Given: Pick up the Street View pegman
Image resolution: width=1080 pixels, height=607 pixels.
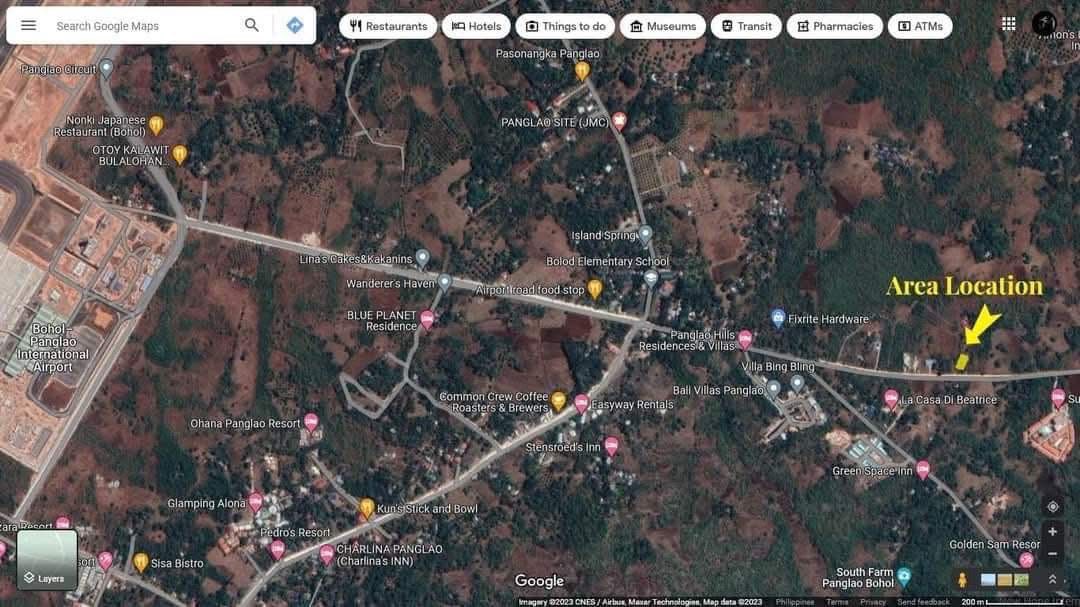Looking at the screenshot, I should pyautogui.click(x=962, y=580).
